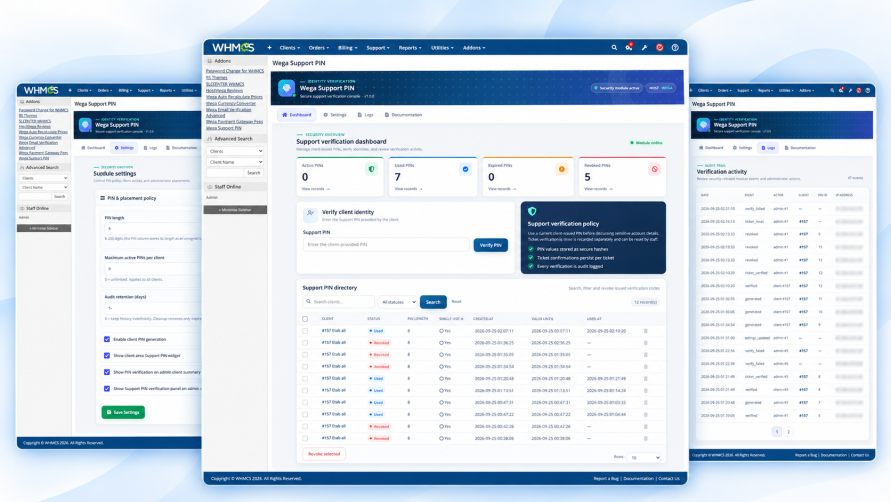Click the blue check icon on Used PINs card
Image resolution: width=891 pixels, height=502 pixels.
(465, 169)
